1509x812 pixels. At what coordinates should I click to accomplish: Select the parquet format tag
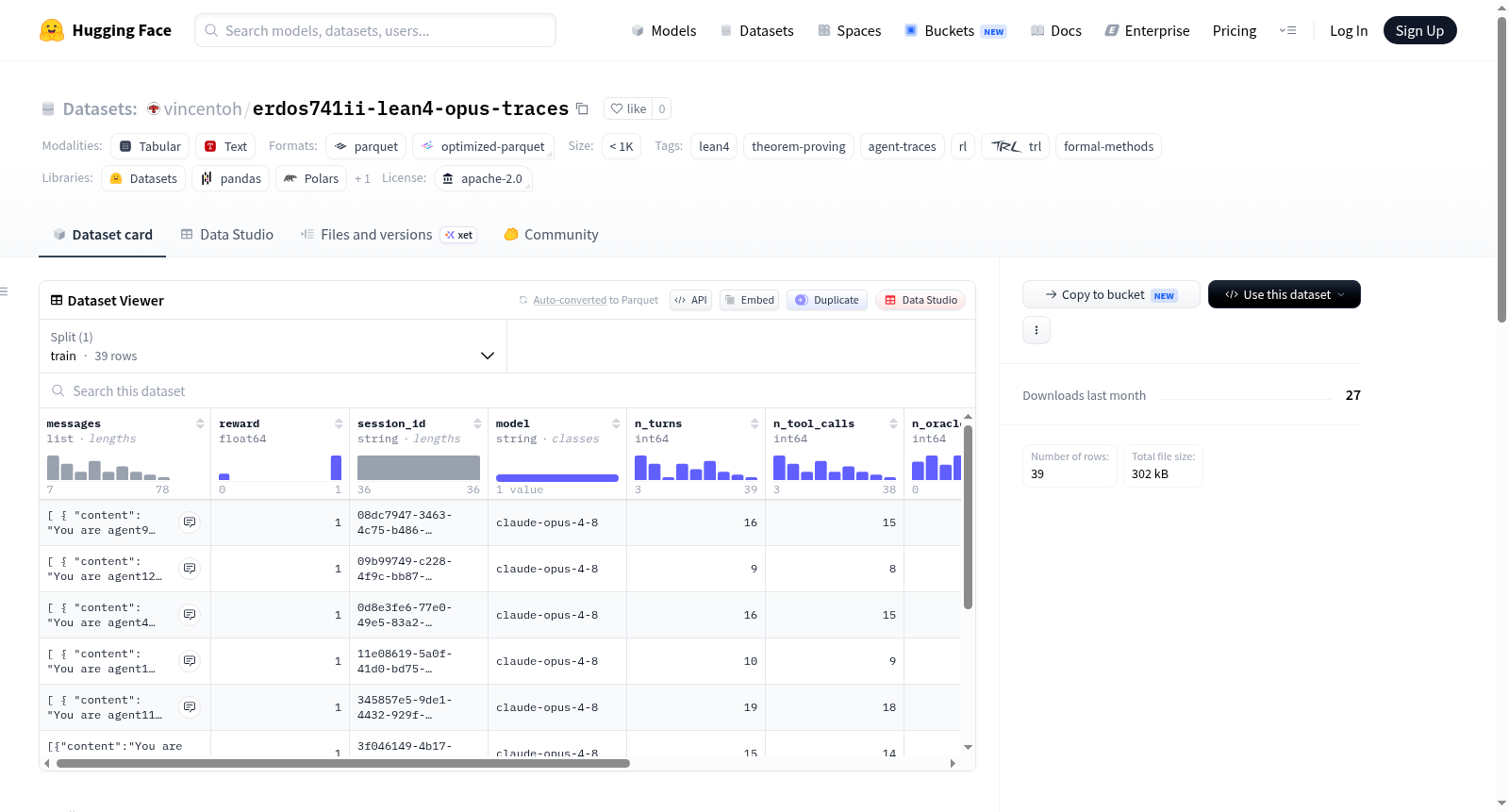pos(366,146)
